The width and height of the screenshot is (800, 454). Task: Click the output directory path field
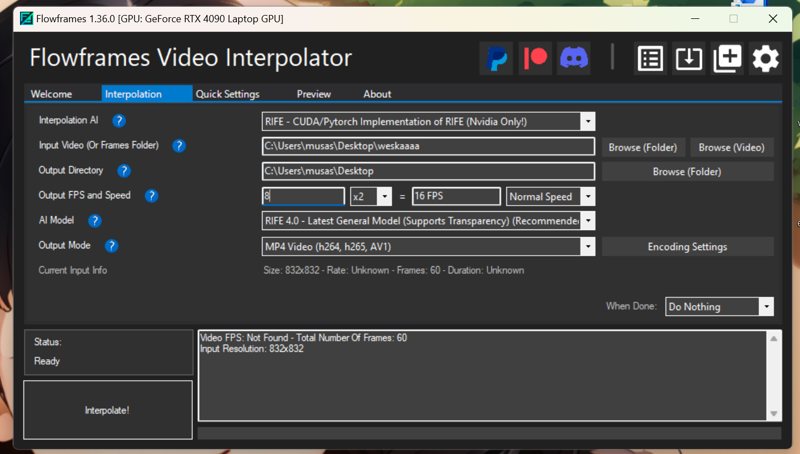pos(428,171)
